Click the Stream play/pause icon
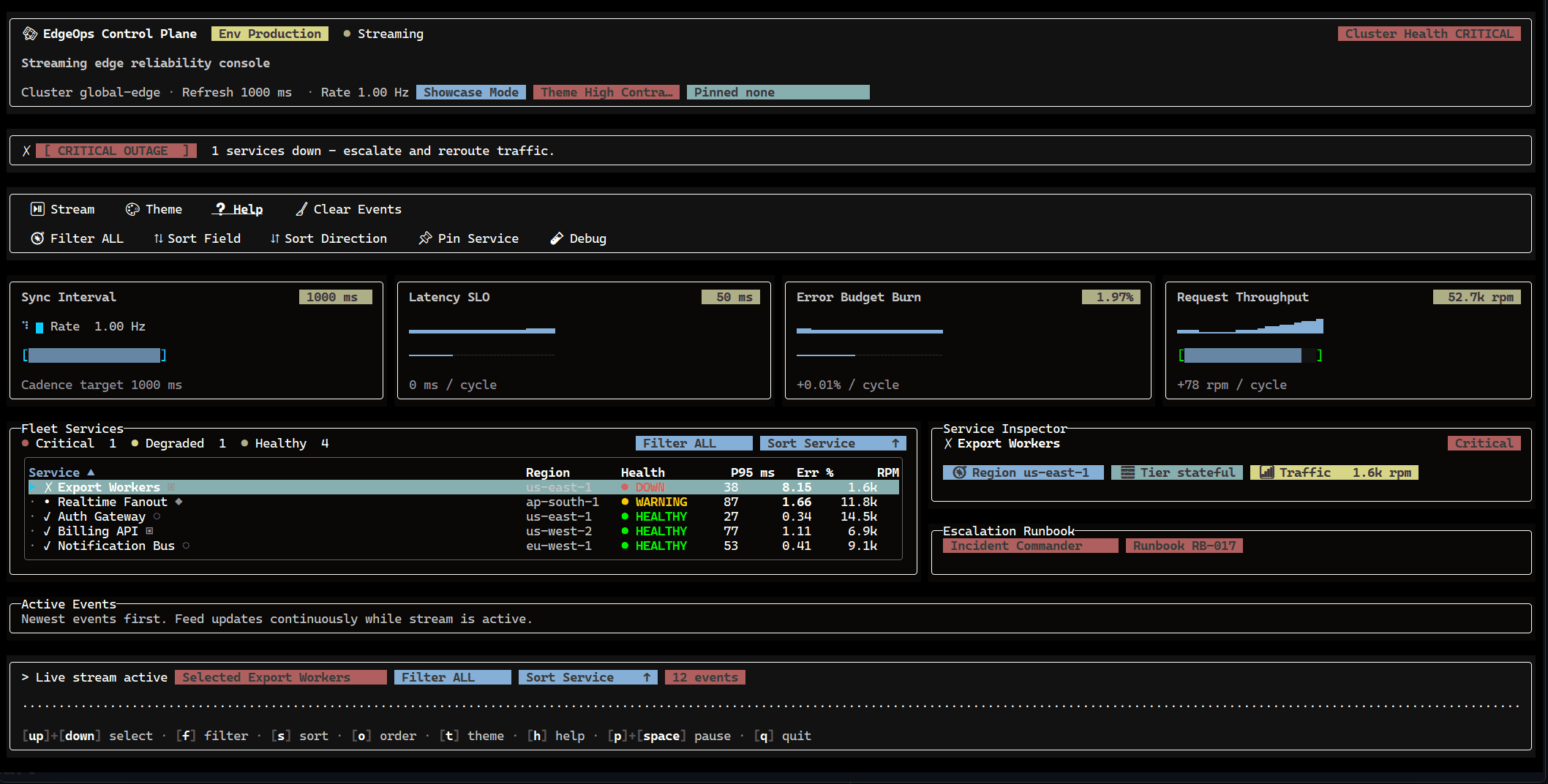1548x784 pixels. click(37, 209)
